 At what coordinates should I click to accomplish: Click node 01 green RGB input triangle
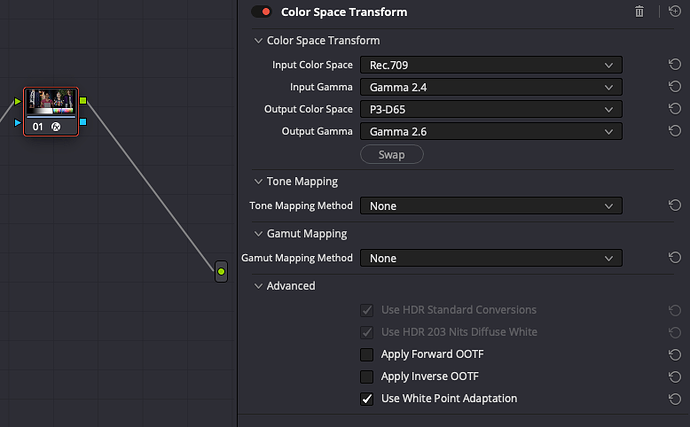pos(17,101)
